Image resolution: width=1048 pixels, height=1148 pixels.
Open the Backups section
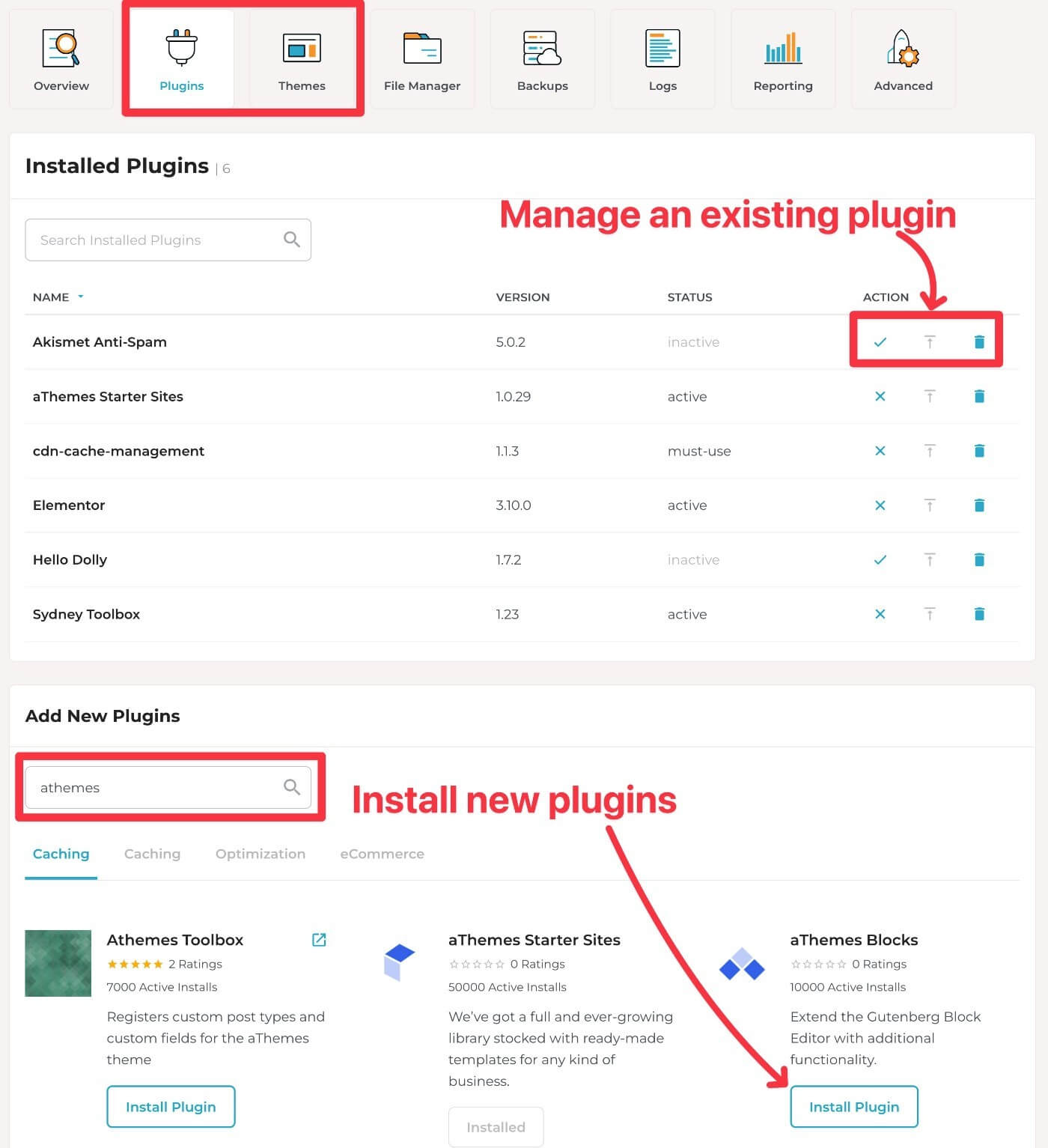tap(543, 60)
